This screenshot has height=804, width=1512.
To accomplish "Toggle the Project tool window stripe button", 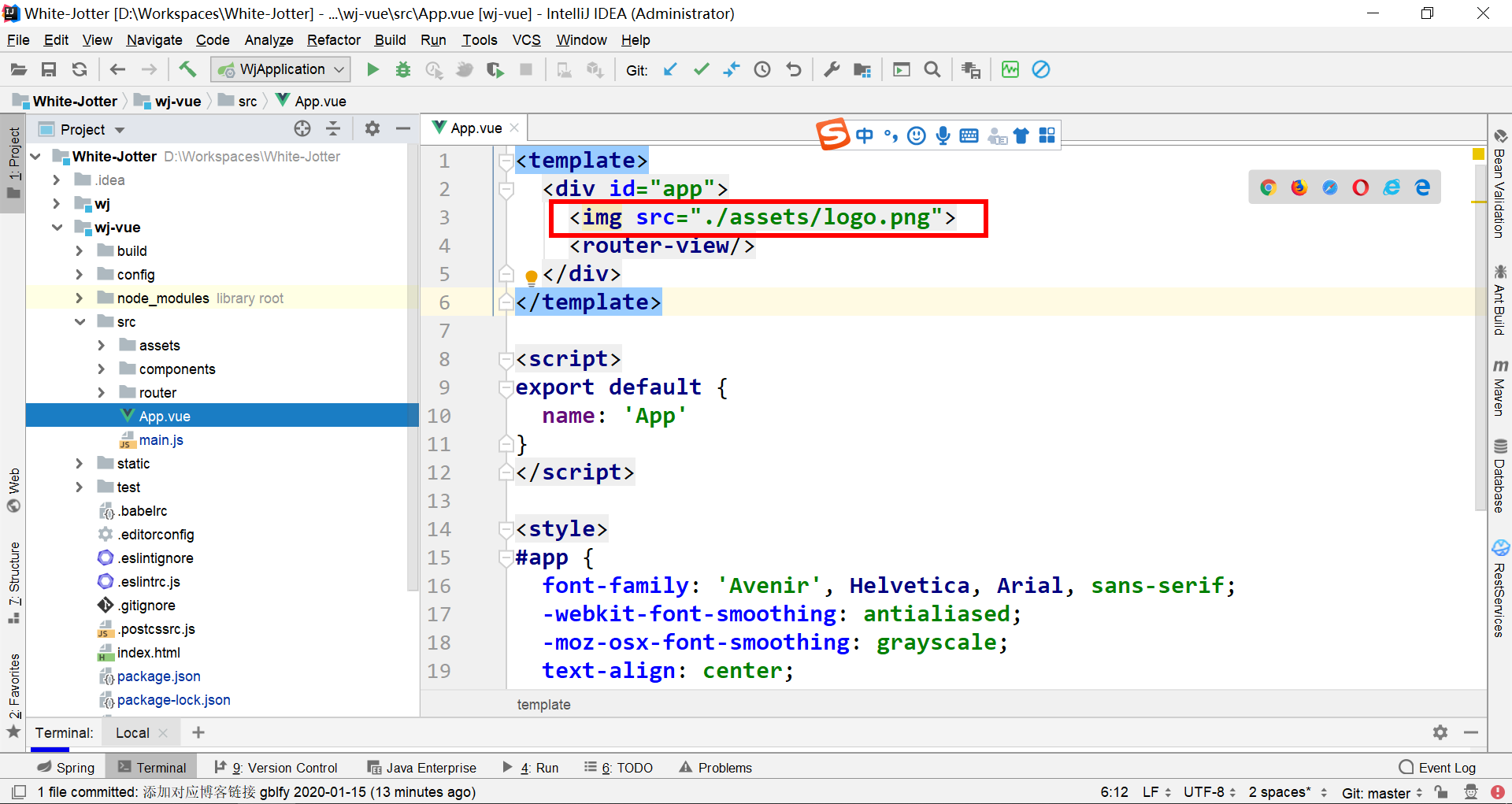I will point(13,164).
